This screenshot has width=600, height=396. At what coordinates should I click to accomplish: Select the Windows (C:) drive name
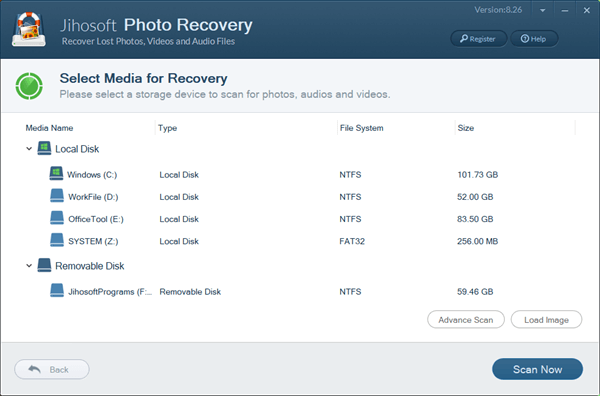[92, 175]
